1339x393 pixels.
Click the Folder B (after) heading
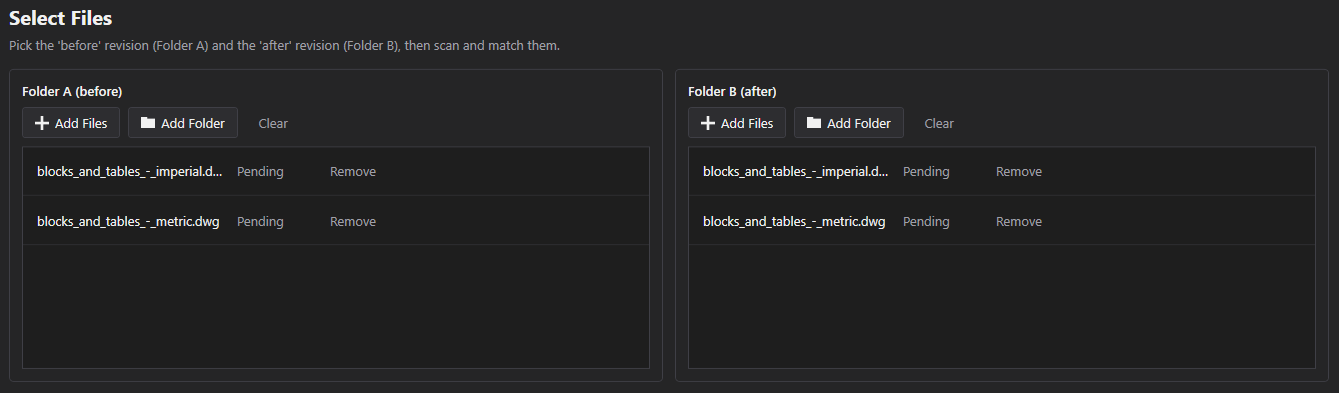pos(732,92)
